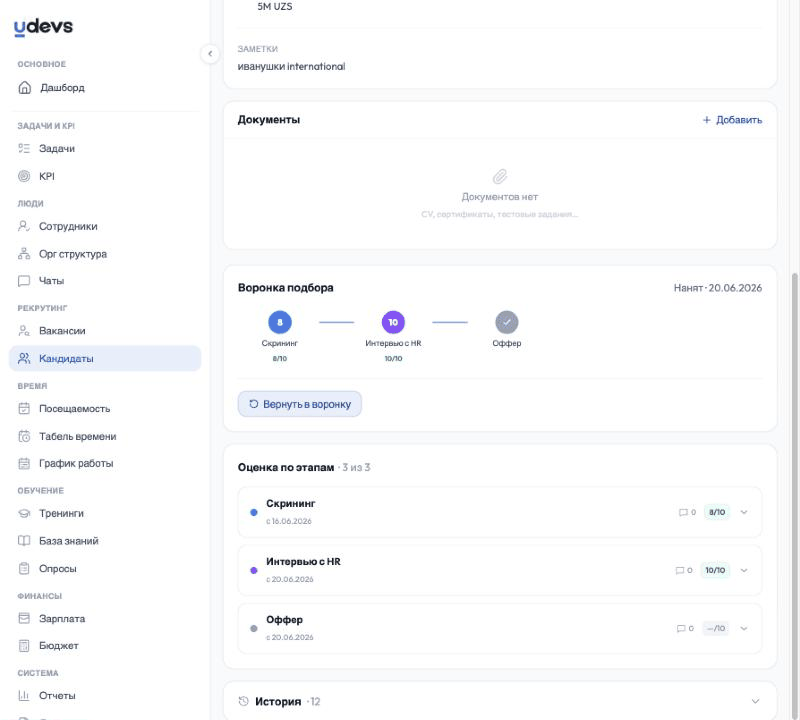The image size is (800, 720).
Task: Click the Документов нет paperclip placeholder
Action: pos(499,177)
